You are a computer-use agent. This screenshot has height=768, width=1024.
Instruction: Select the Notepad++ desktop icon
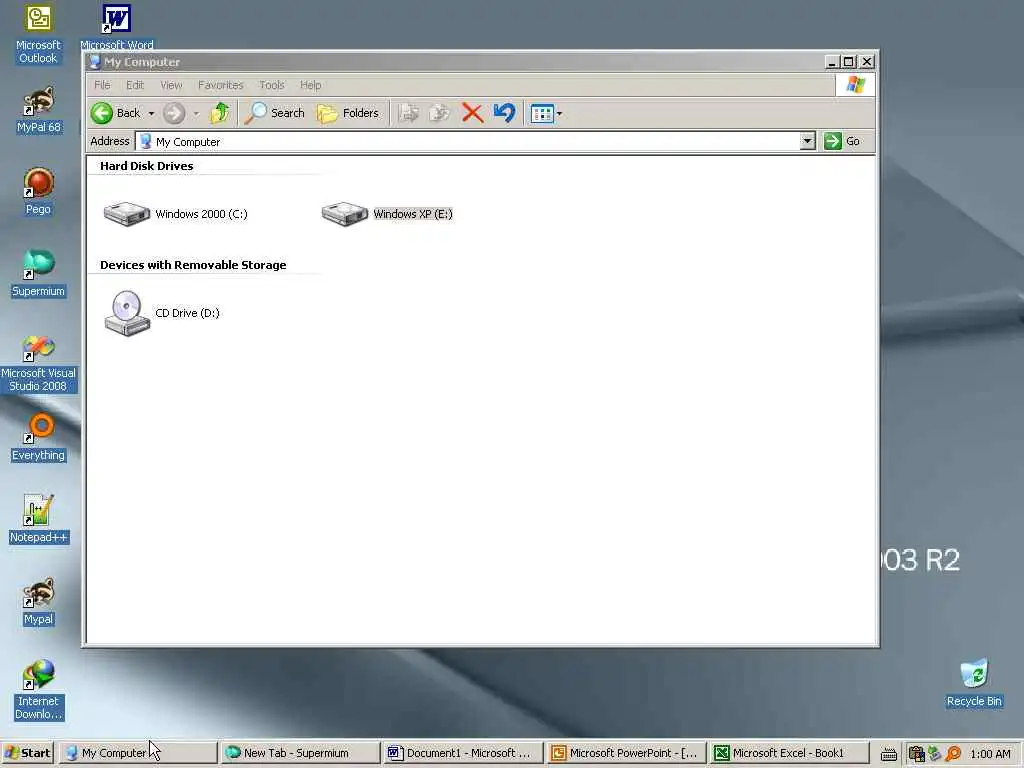pyautogui.click(x=39, y=520)
